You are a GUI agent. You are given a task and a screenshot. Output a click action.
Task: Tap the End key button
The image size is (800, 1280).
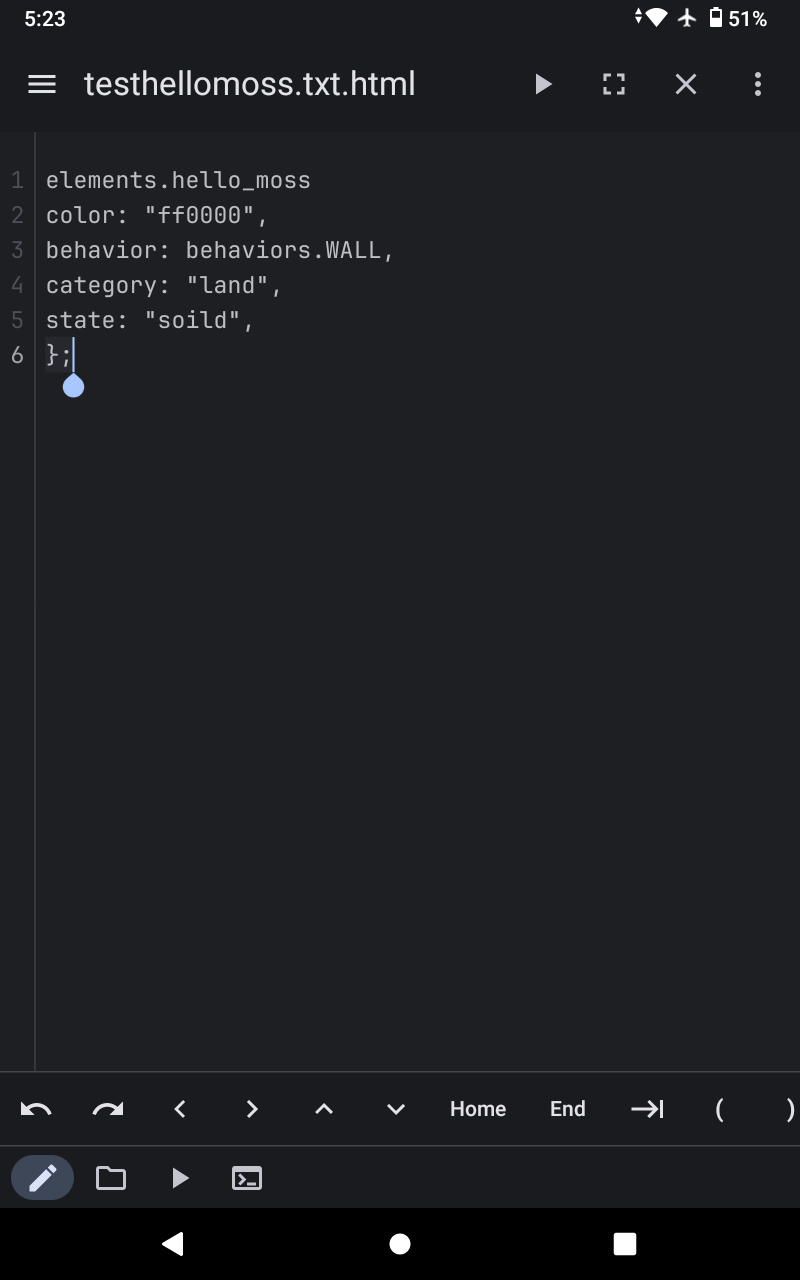pyautogui.click(x=568, y=1108)
